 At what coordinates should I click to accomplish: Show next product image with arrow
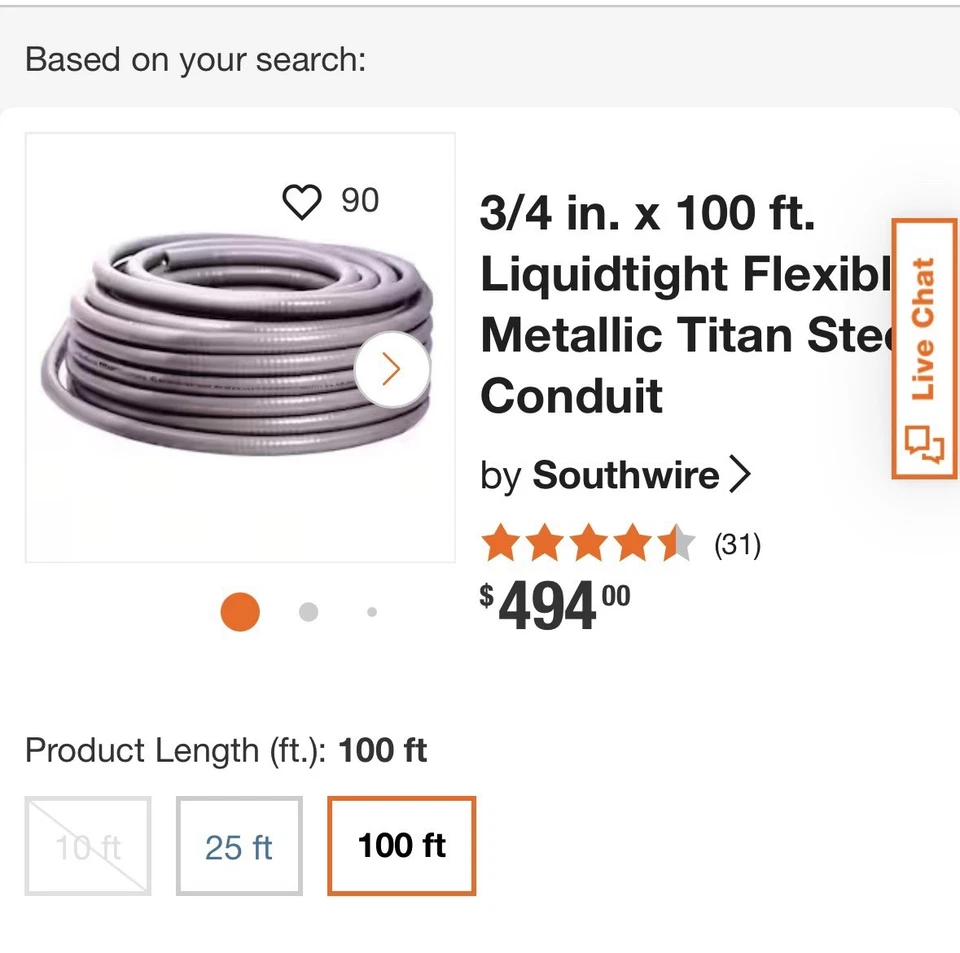tap(391, 370)
